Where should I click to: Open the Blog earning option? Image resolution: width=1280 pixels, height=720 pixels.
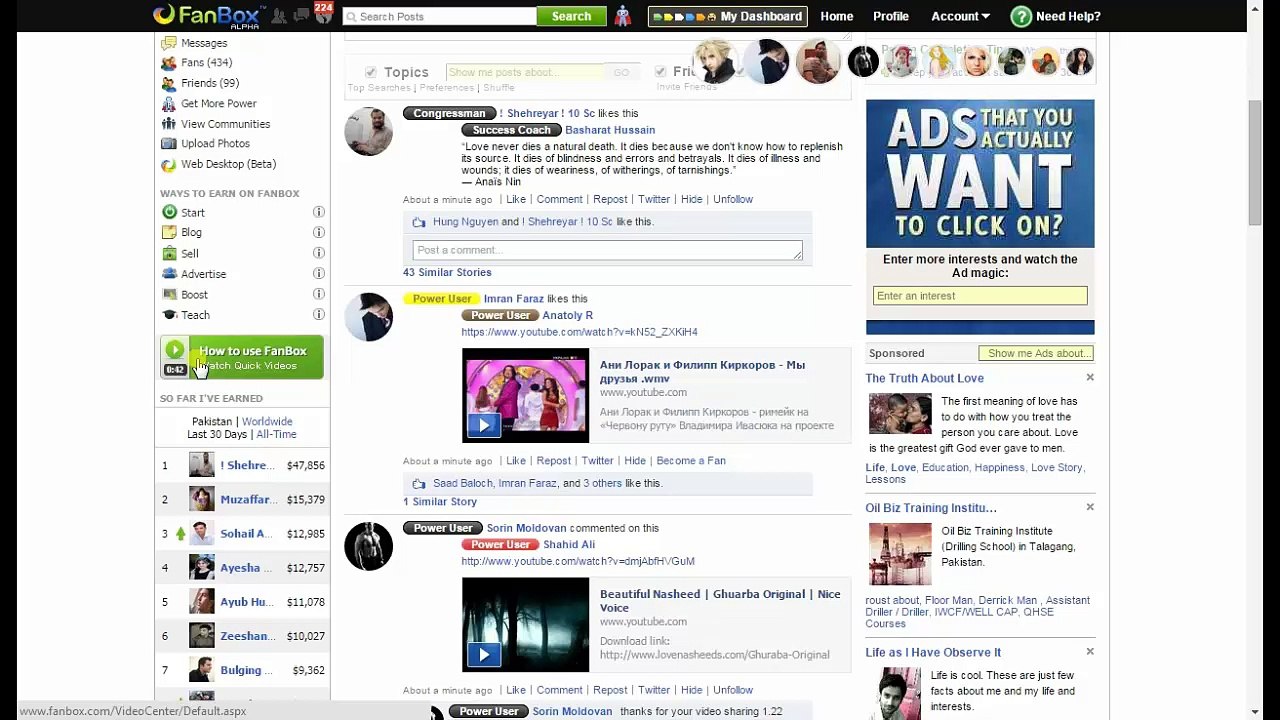pos(191,232)
